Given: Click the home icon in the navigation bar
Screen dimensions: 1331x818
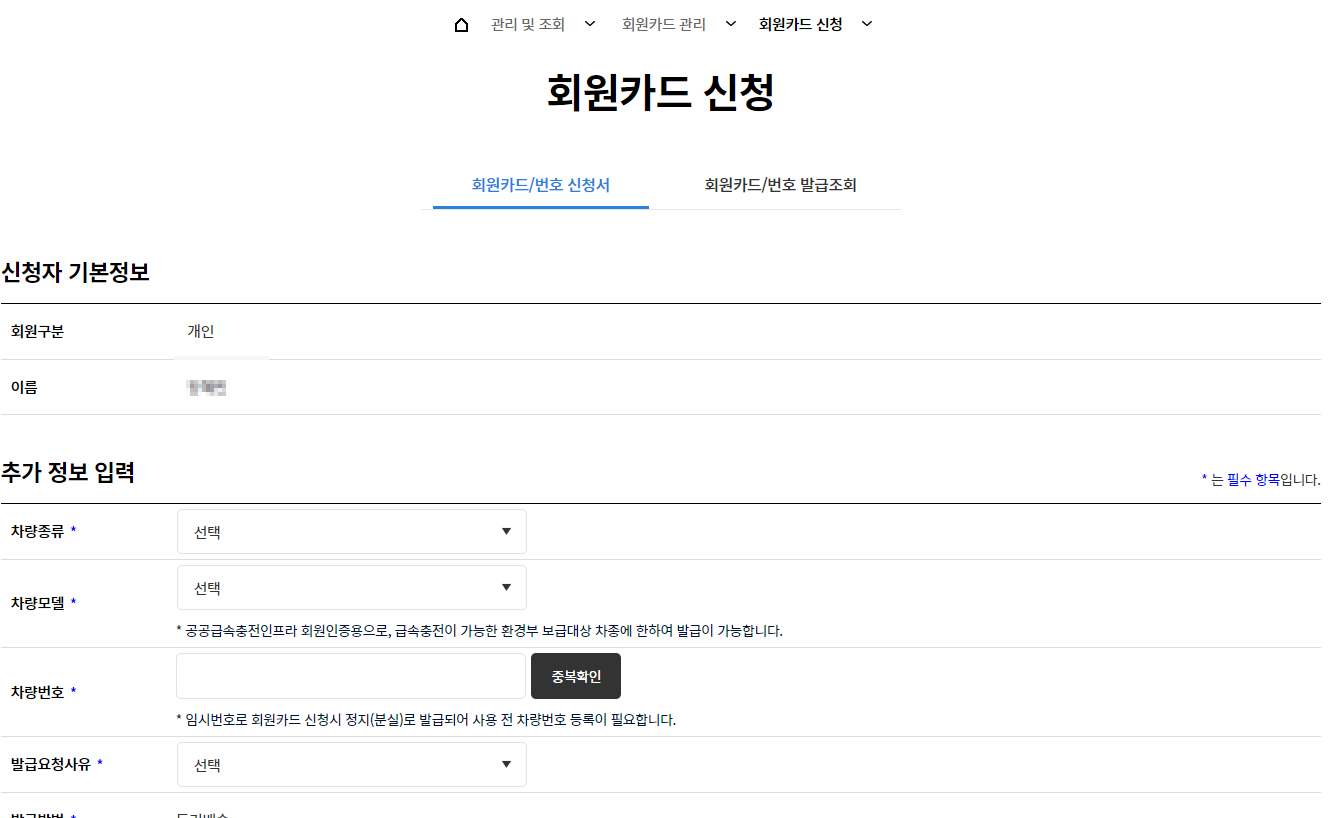Looking at the screenshot, I should point(460,23).
